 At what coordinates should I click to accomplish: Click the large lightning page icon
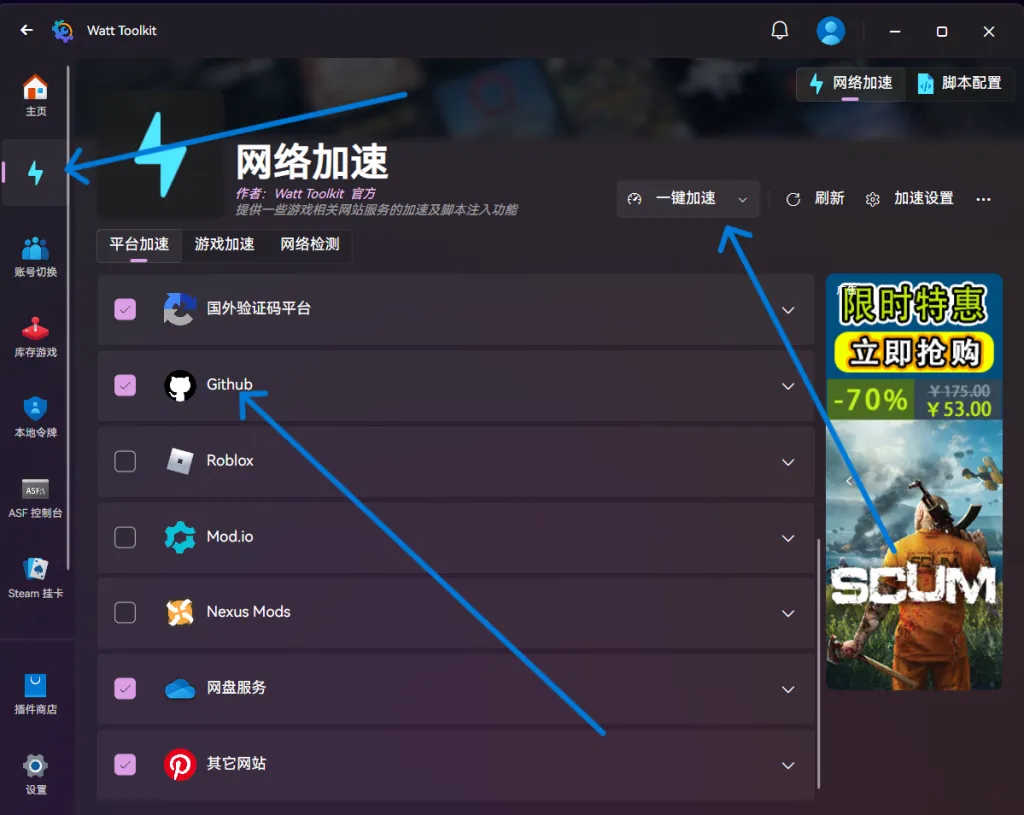161,154
